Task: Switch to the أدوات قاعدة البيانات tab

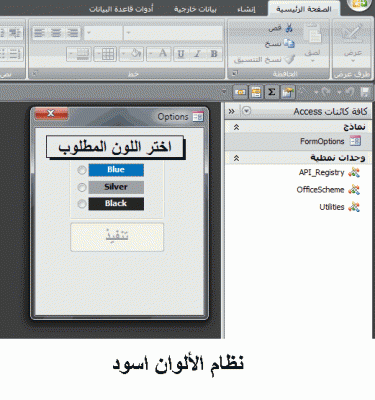Action: coord(121,9)
